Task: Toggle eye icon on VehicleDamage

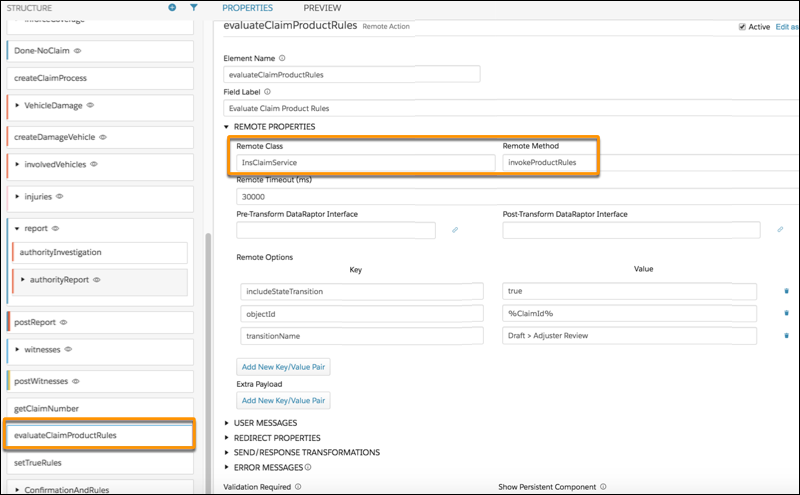Action: pyautogui.click(x=90, y=105)
